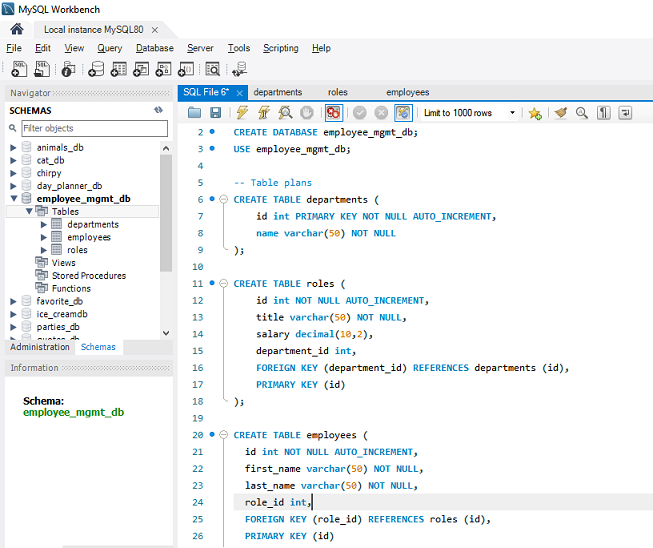Viewport: 653px width, 548px height.
Task: Create a new SQL tab icon
Action: (x=19, y=69)
